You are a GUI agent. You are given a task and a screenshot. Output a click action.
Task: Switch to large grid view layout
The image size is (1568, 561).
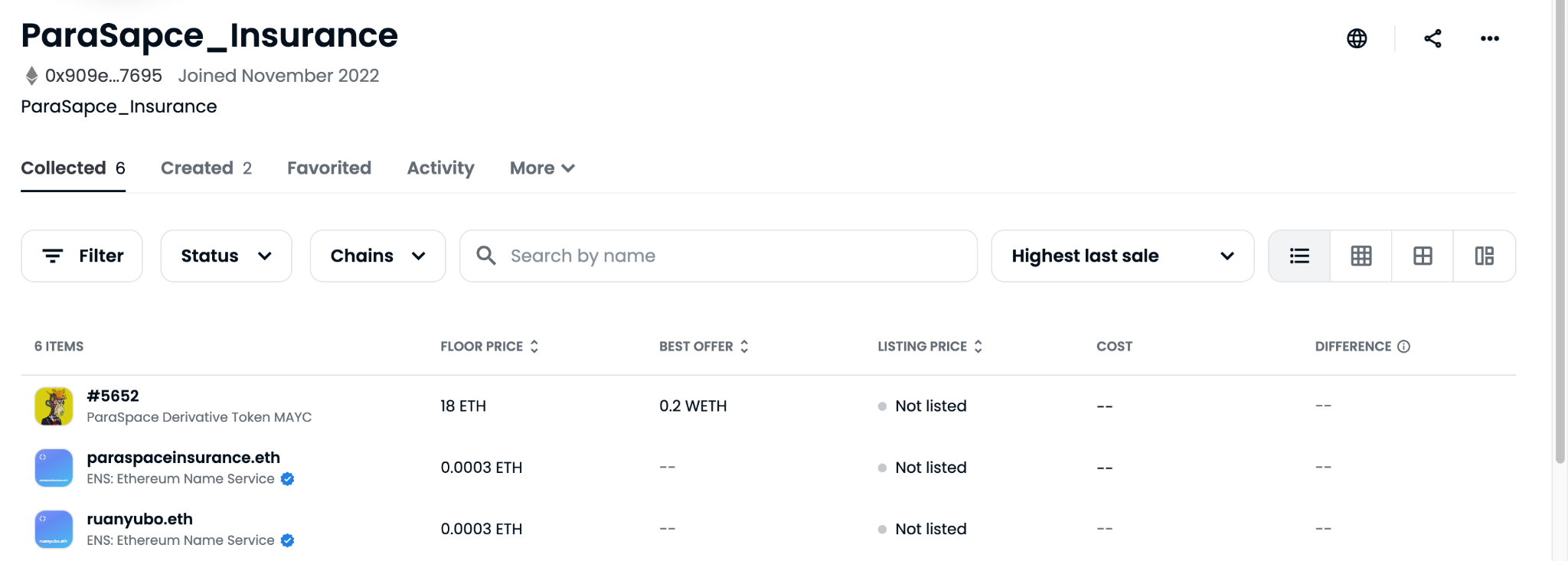[1423, 256]
